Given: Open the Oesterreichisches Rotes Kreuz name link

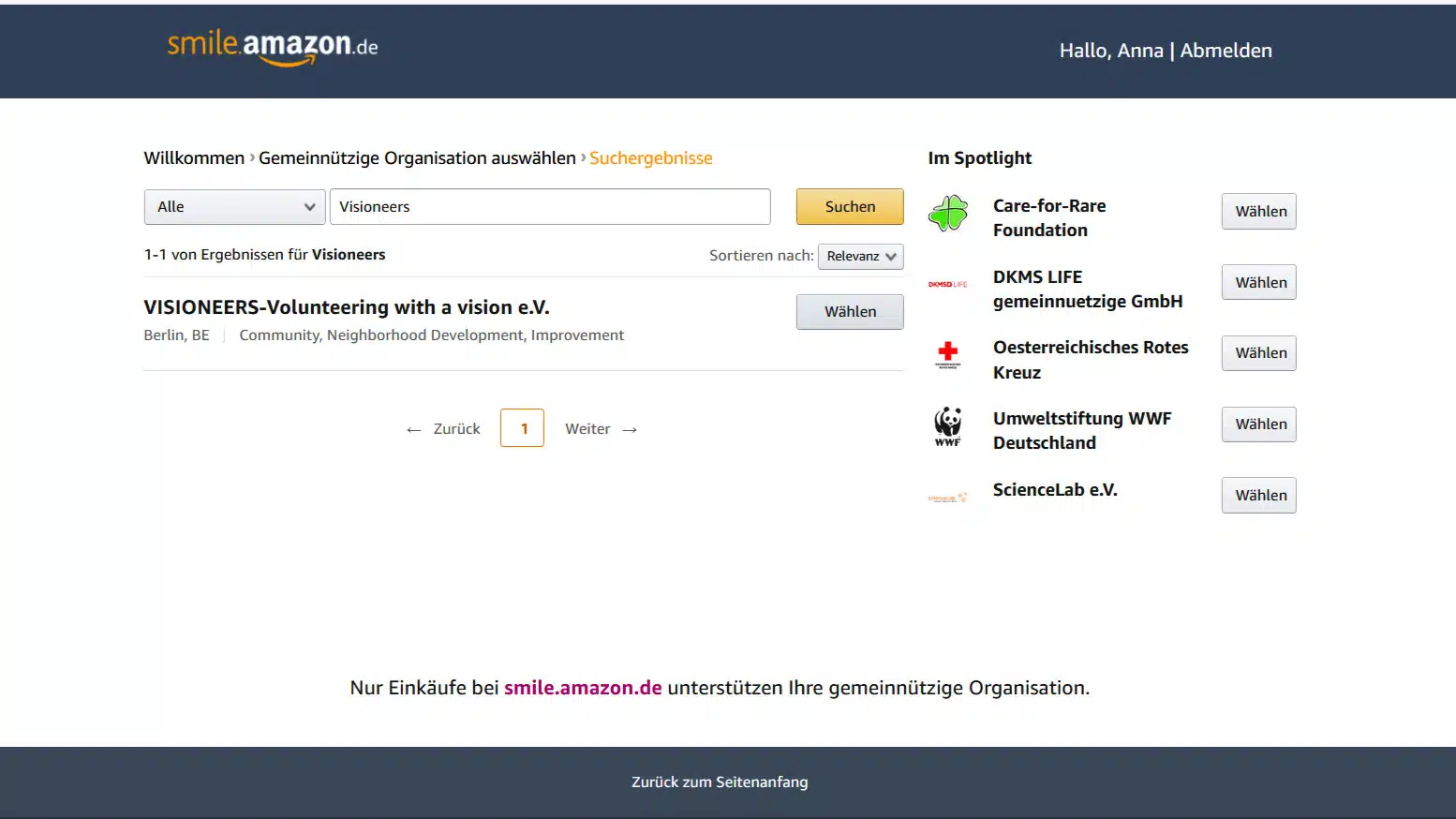Looking at the screenshot, I should click(1091, 360).
